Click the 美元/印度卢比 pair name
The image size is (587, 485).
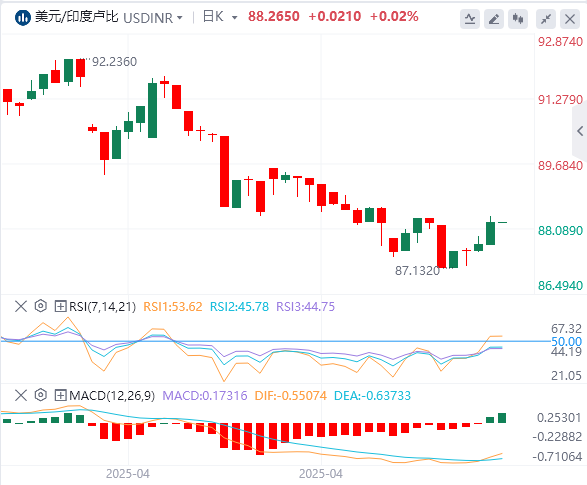(76, 17)
